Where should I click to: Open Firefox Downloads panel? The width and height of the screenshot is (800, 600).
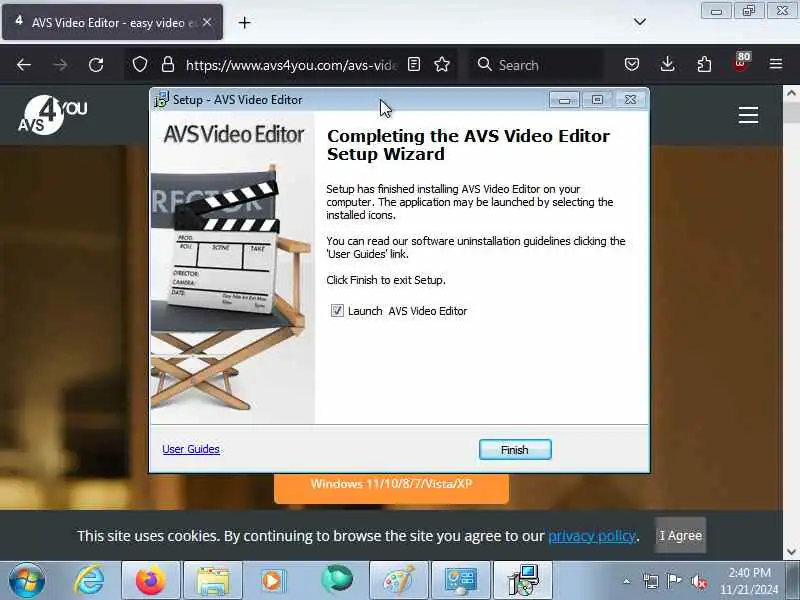[x=667, y=64]
